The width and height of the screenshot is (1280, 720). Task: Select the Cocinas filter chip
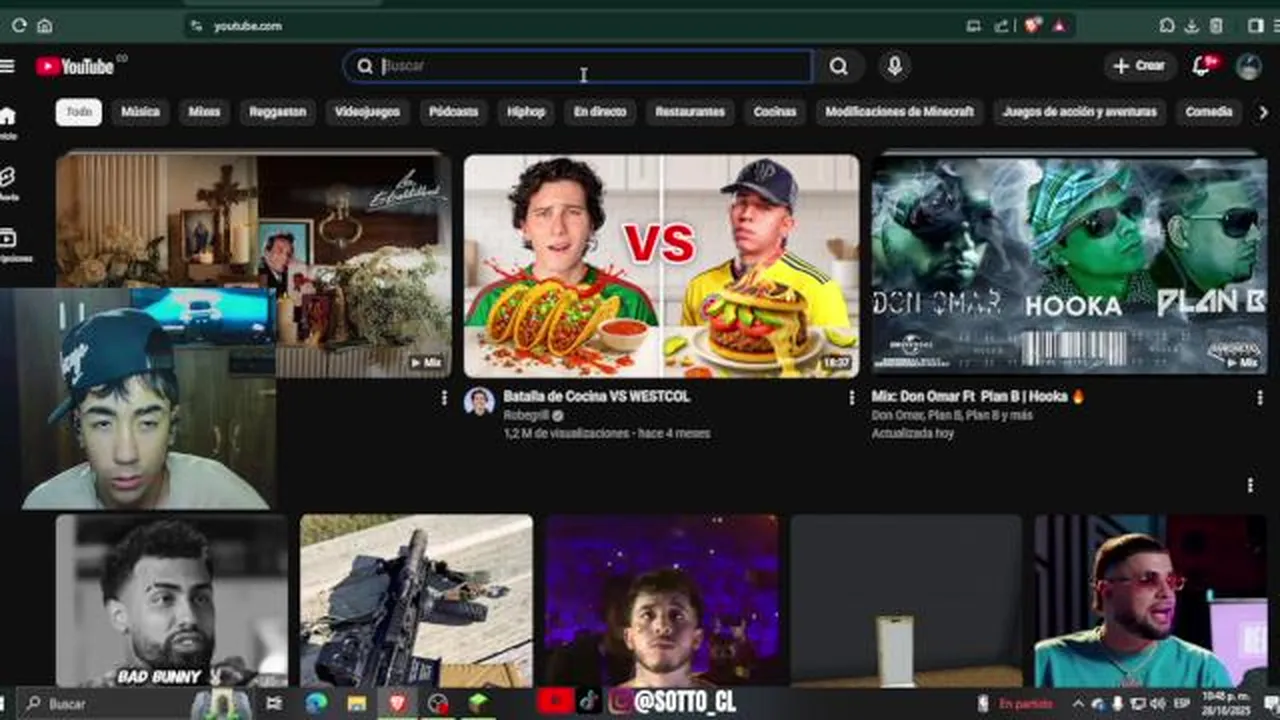coord(775,112)
